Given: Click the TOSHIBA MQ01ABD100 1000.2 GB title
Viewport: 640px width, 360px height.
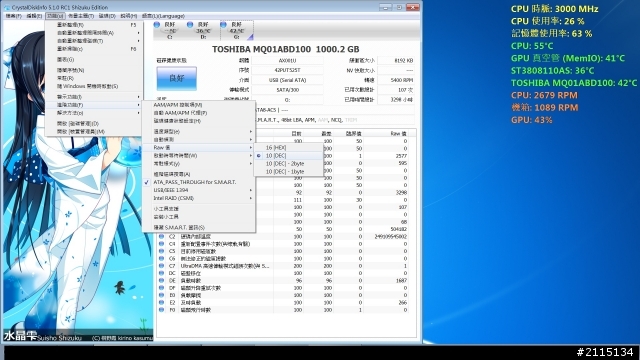Looking at the screenshot, I should 286,49.
